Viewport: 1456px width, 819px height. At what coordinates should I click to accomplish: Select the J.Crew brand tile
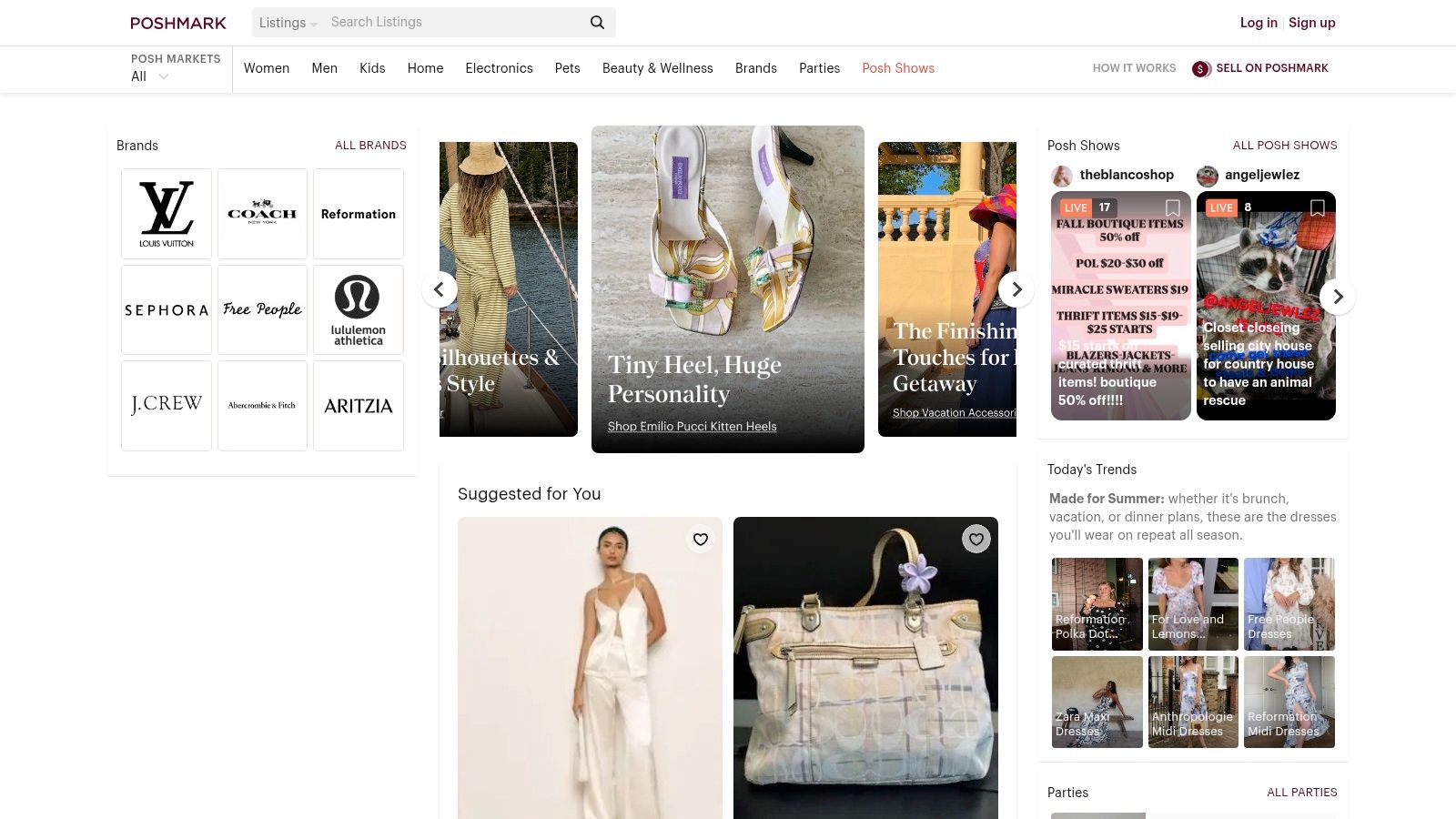click(167, 406)
